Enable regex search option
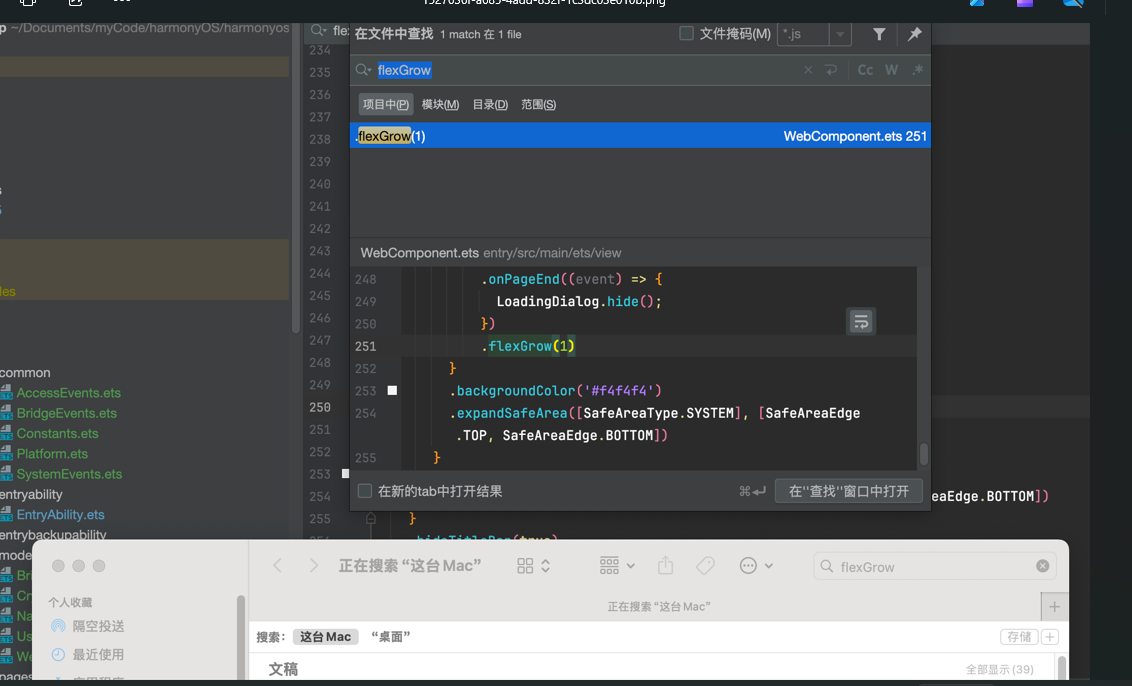 [917, 70]
